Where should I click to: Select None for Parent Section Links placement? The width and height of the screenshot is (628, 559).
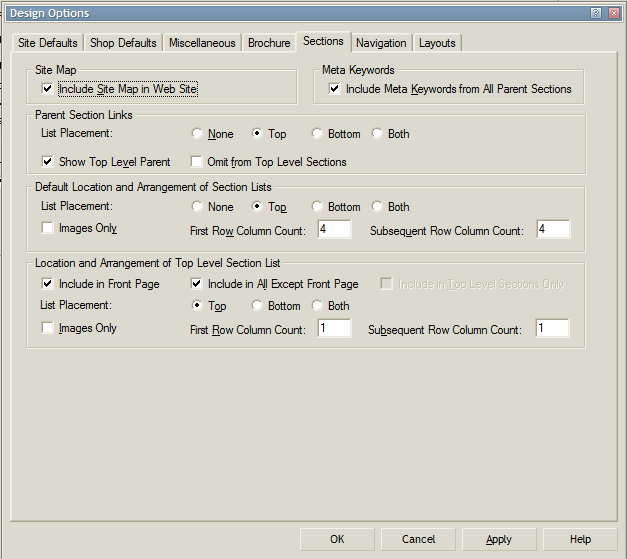click(198, 134)
